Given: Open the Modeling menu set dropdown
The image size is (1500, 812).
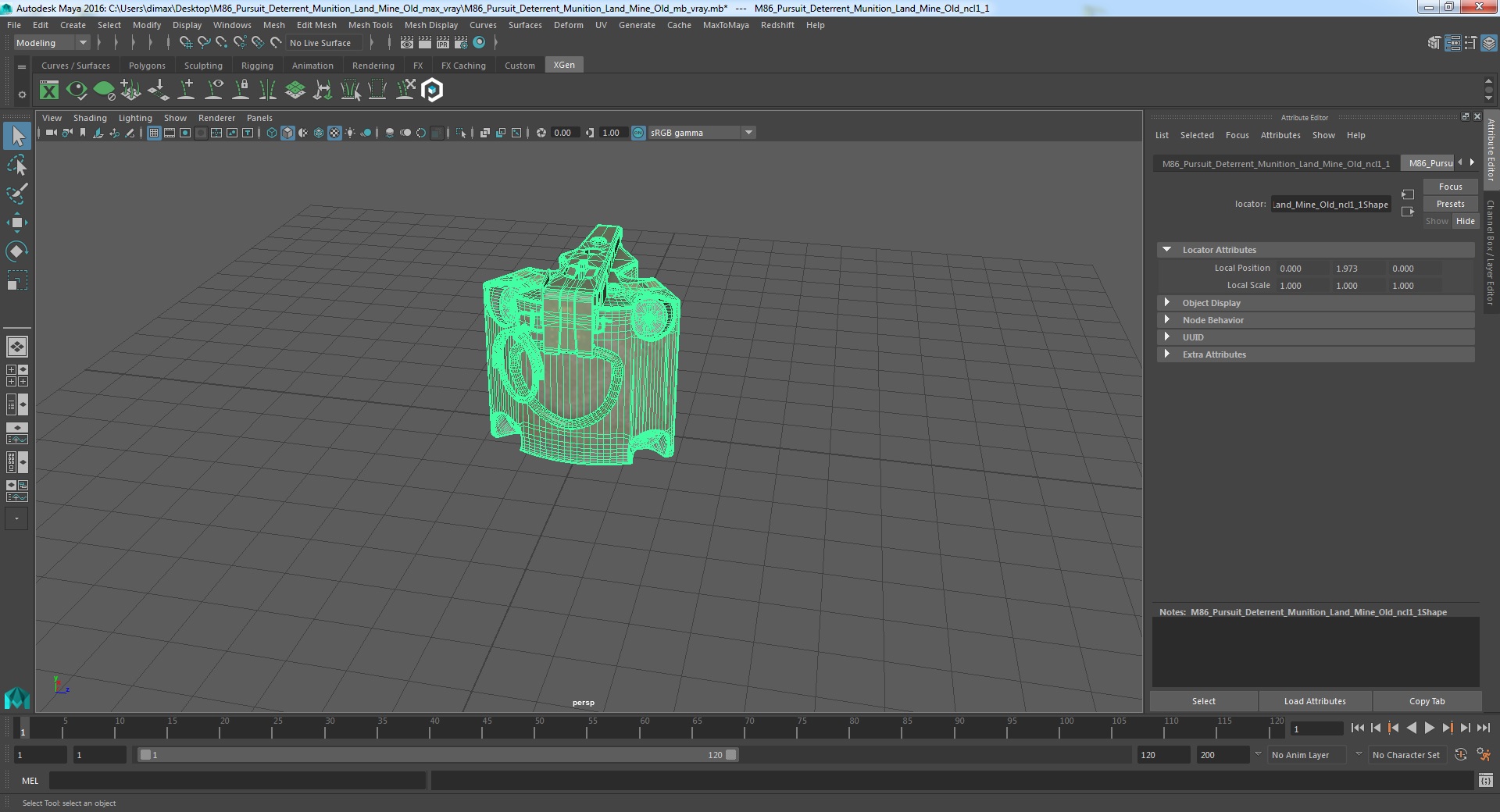Looking at the screenshot, I should tap(52, 43).
